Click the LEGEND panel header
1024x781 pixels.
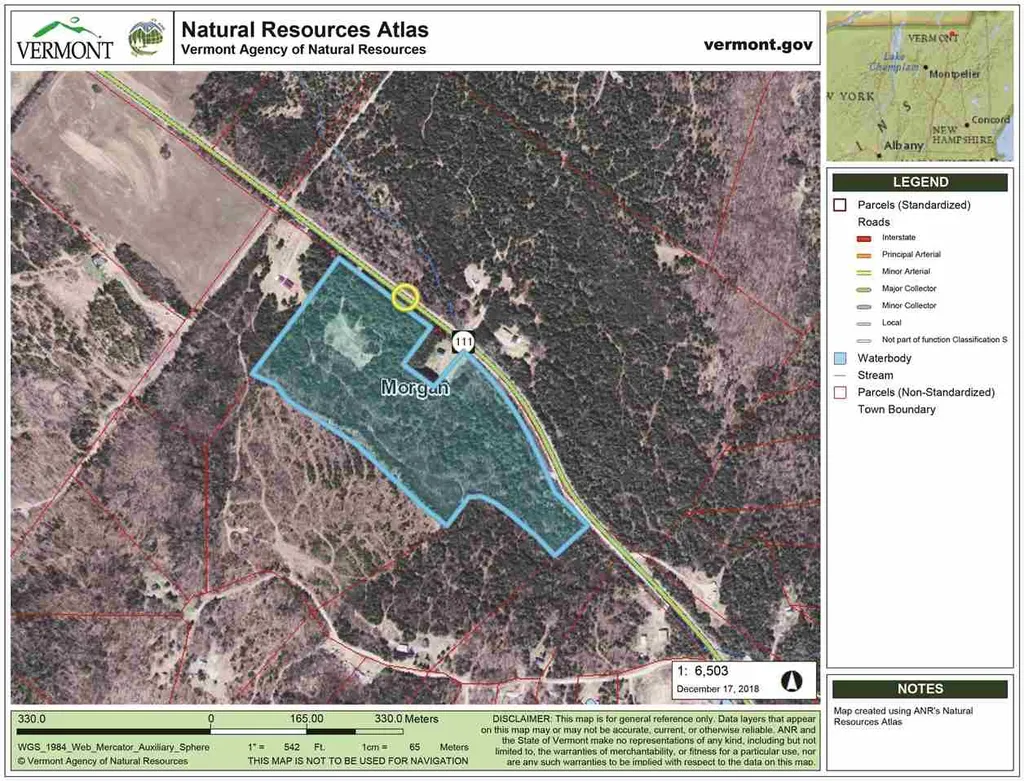pos(920,183)
